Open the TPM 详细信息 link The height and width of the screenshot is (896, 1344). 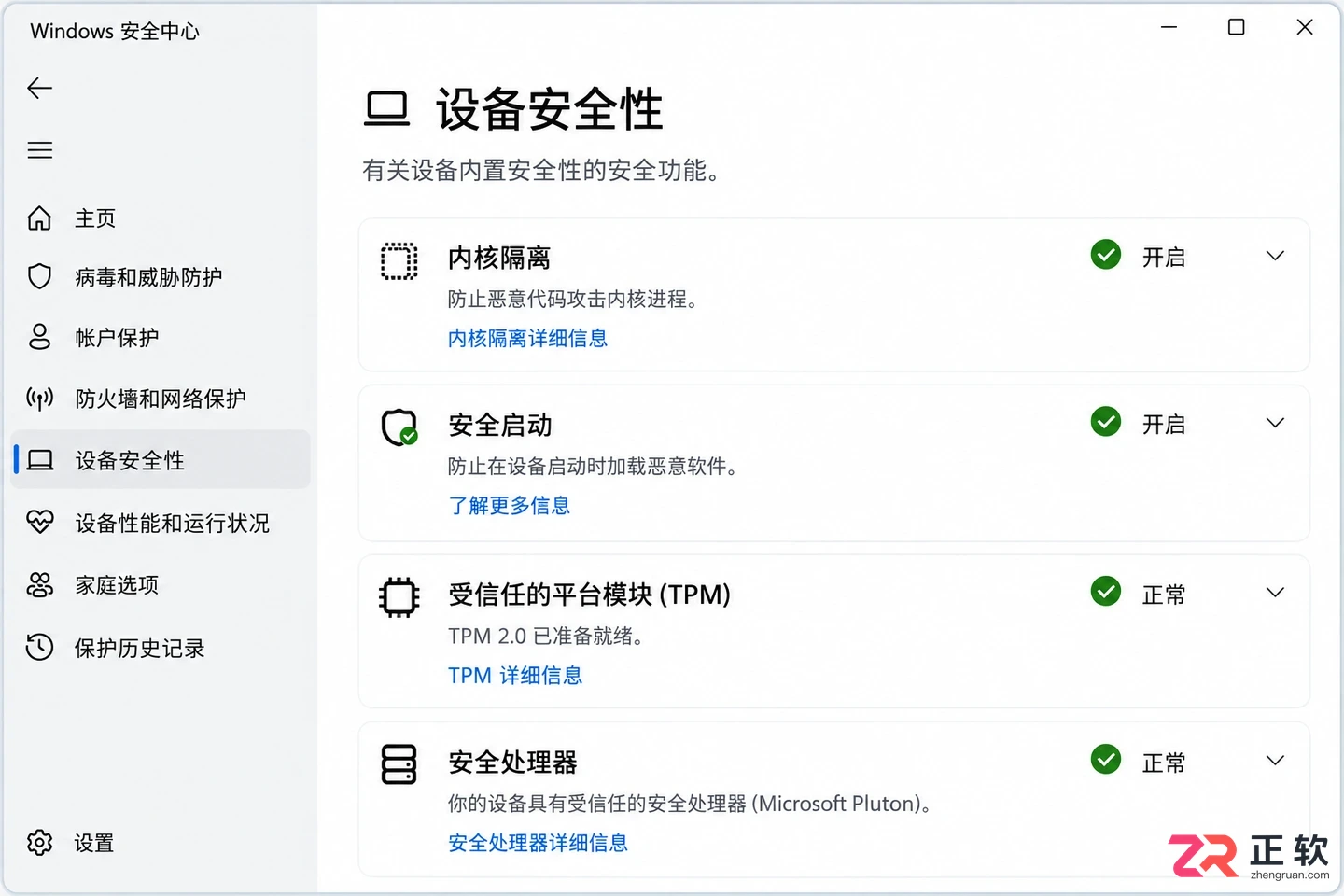point(515,675)
